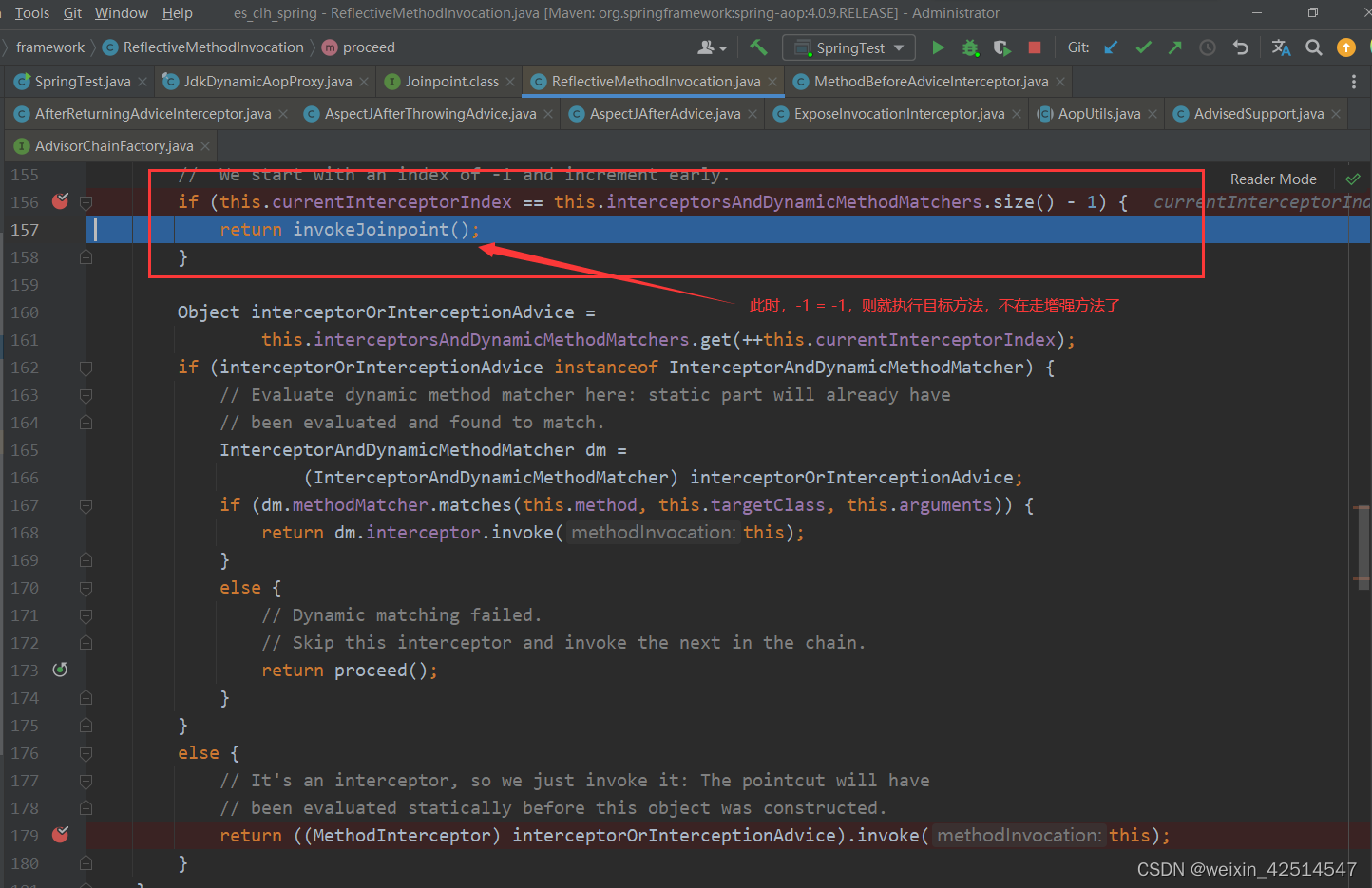Switch to Joinpoint.class tab
The height and width of the screenshot is (888, 1372).
click(x=451, y=82)
